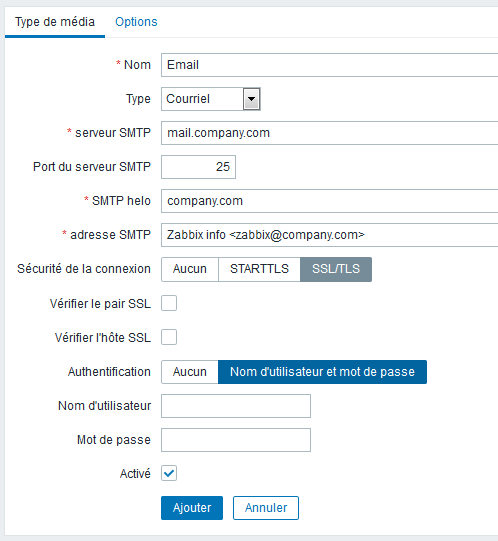
Task: Enable Vérifier le pair SSL checkbox
Action: pos(169,303)
